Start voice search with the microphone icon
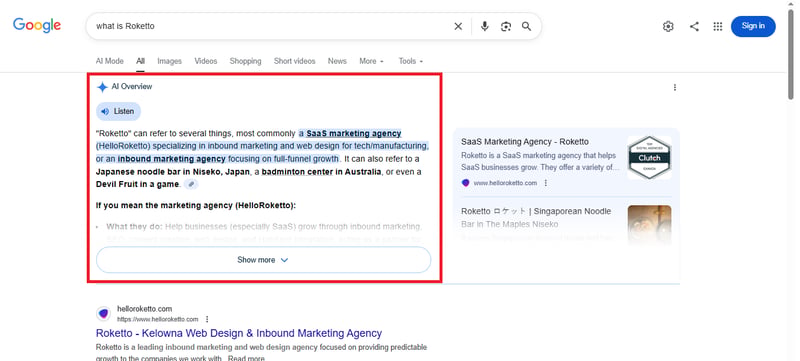800x361 pixels. (485, 27)
